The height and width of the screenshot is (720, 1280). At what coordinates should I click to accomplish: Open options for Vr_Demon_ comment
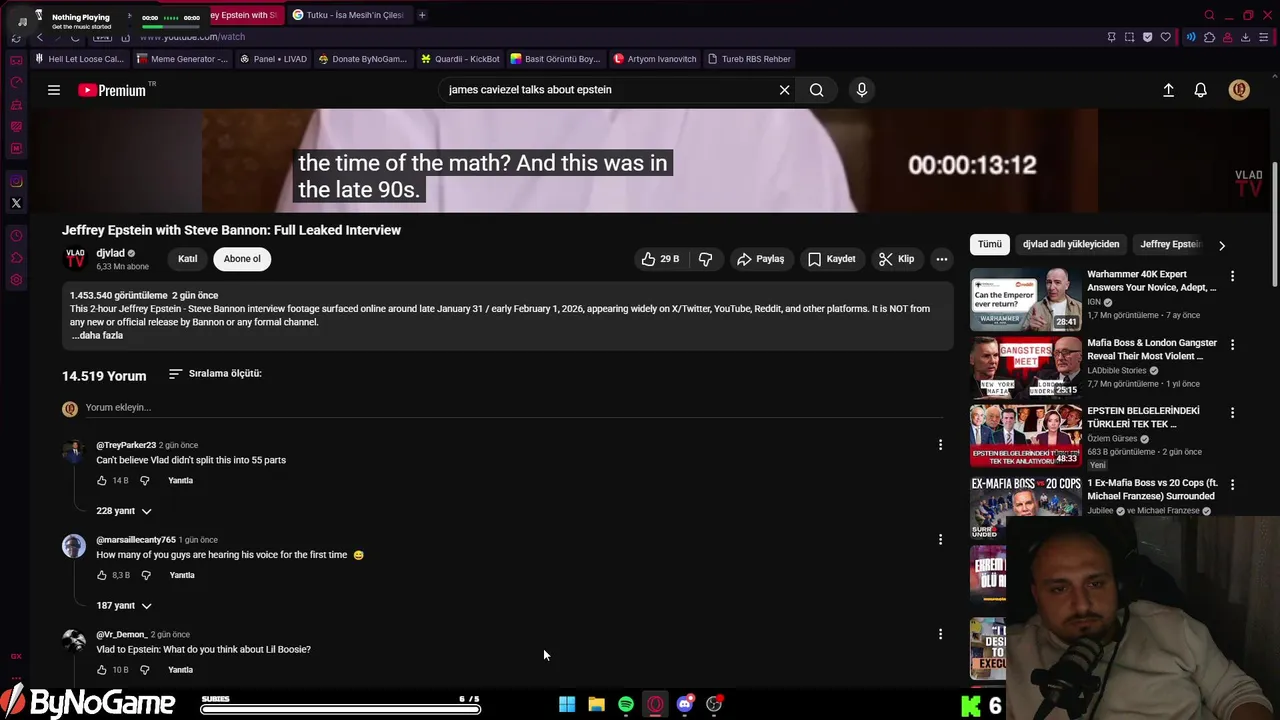click(940, 634)
